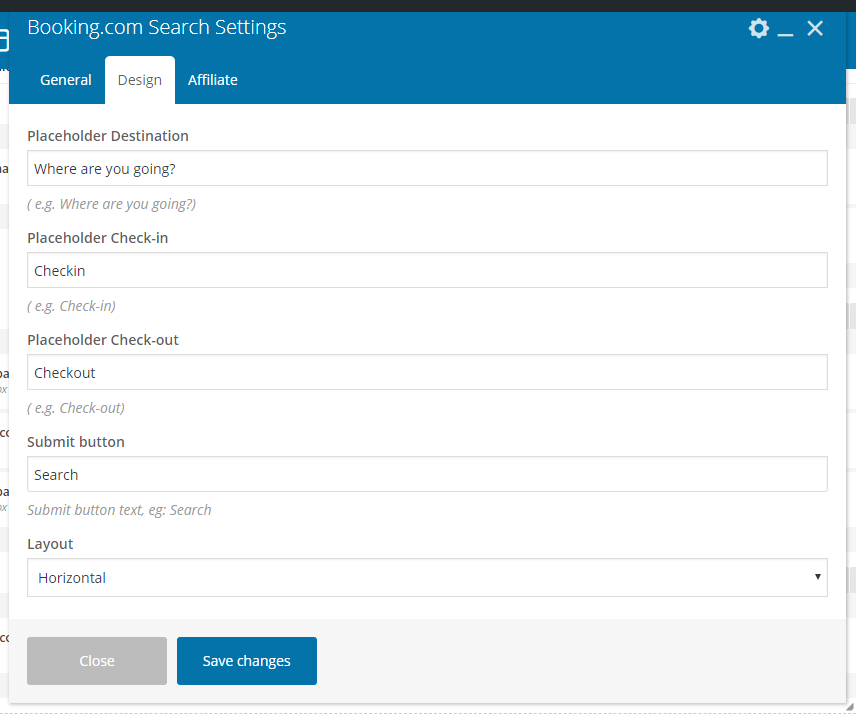Click the gray Close button

coord(97,661)
